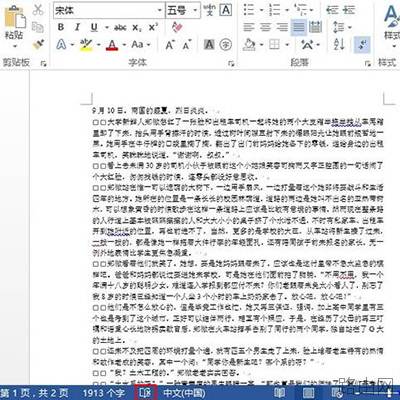400x400 pixels.
Task: Activate the Format Painter brush
Action: tap(38, 44)
